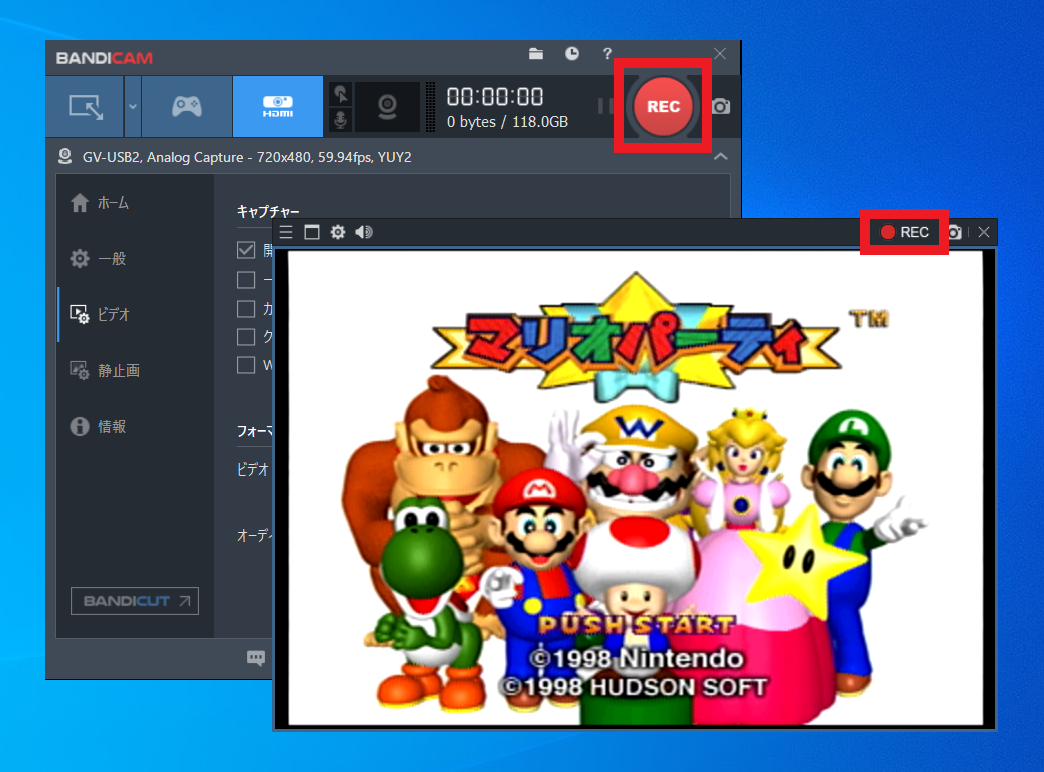Image resolution: width=1044 pixels, height=772 pixels.
Task: Take a snapshot with preview window camera icon
Action: click(955, 232)
